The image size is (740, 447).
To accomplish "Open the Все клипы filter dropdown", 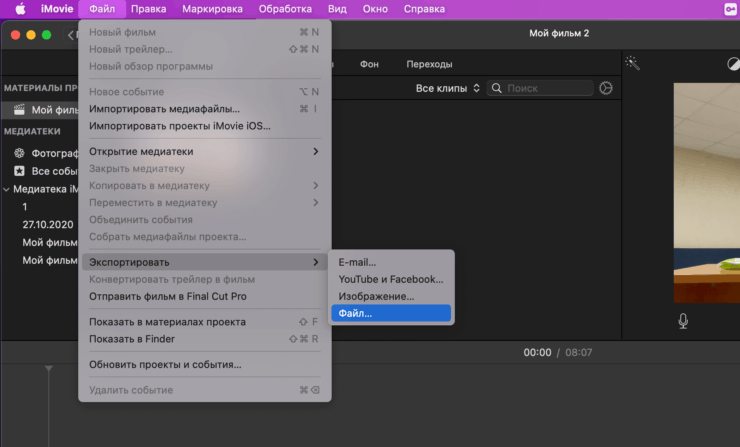I will click(448, 88).
